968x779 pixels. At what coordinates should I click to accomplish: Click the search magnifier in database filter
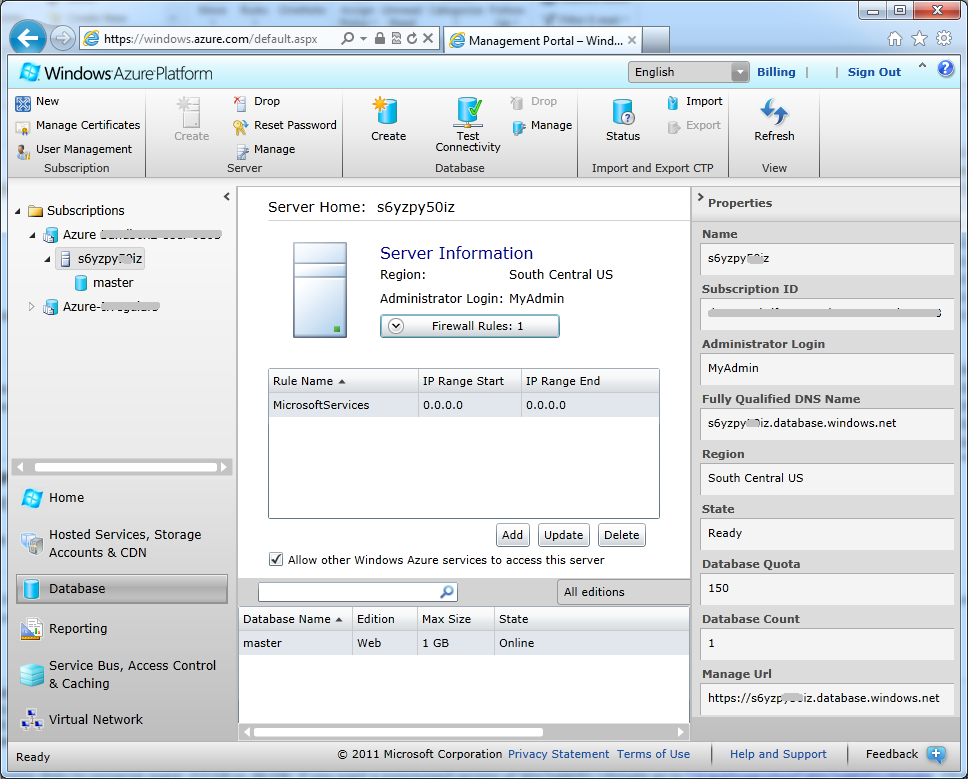pyautogui.click(x=447, y=591)
